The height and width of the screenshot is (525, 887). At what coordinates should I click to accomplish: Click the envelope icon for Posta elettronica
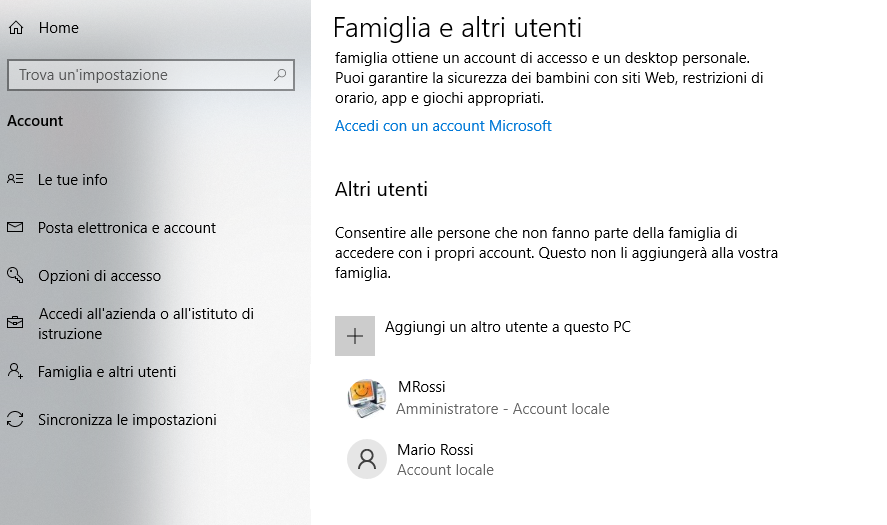coord(15,227)
